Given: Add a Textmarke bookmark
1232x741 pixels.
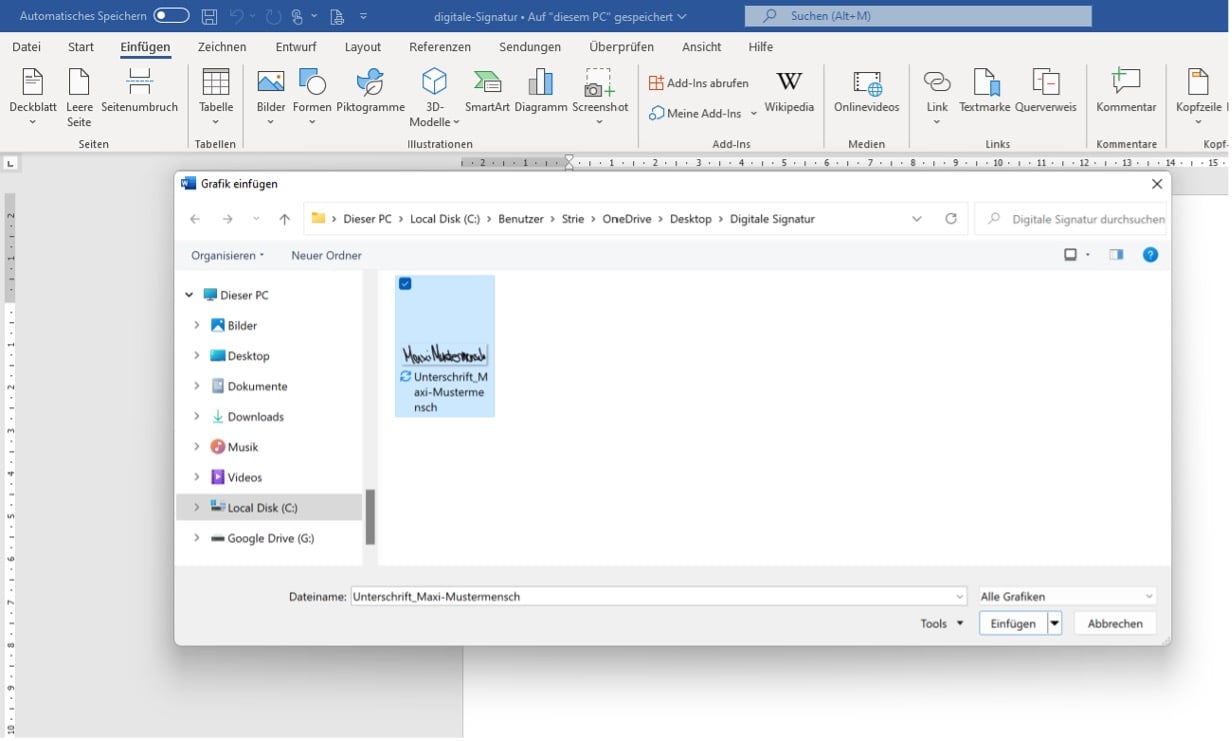Looking at the screenshot, I should (985, 92).
